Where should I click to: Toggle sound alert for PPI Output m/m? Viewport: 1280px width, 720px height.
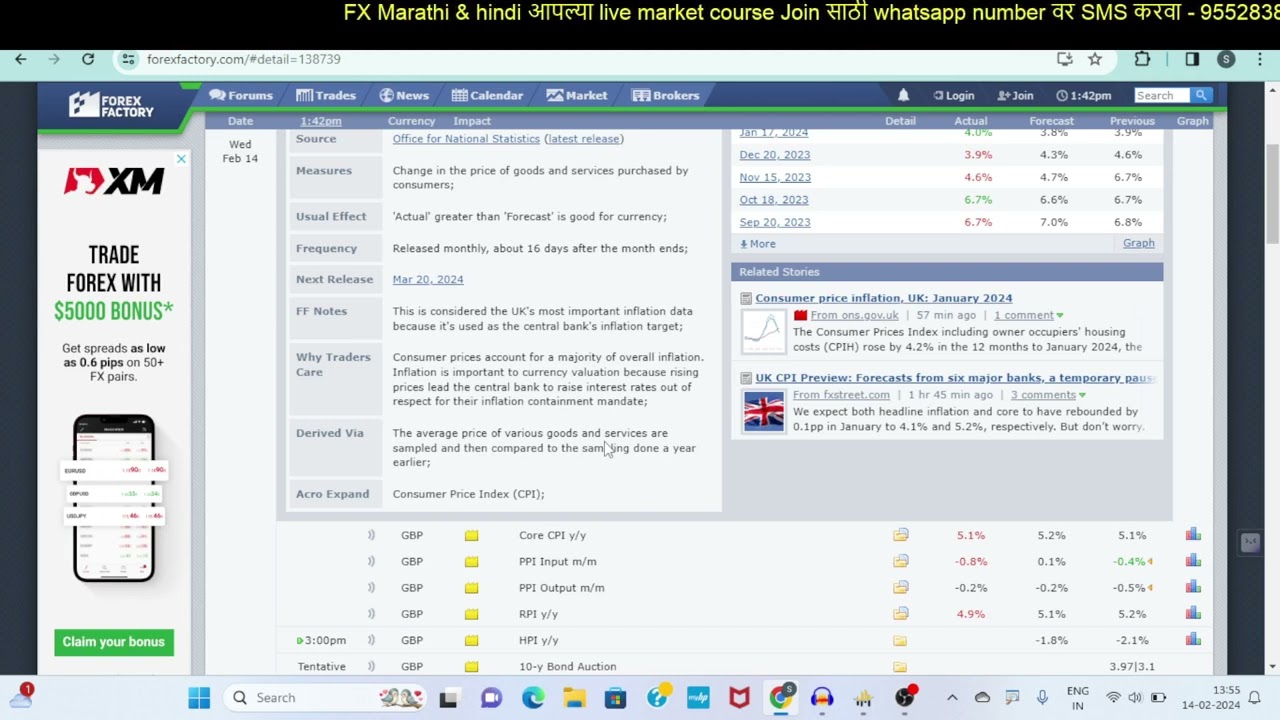pyautogui.click(x=371, y=588)
